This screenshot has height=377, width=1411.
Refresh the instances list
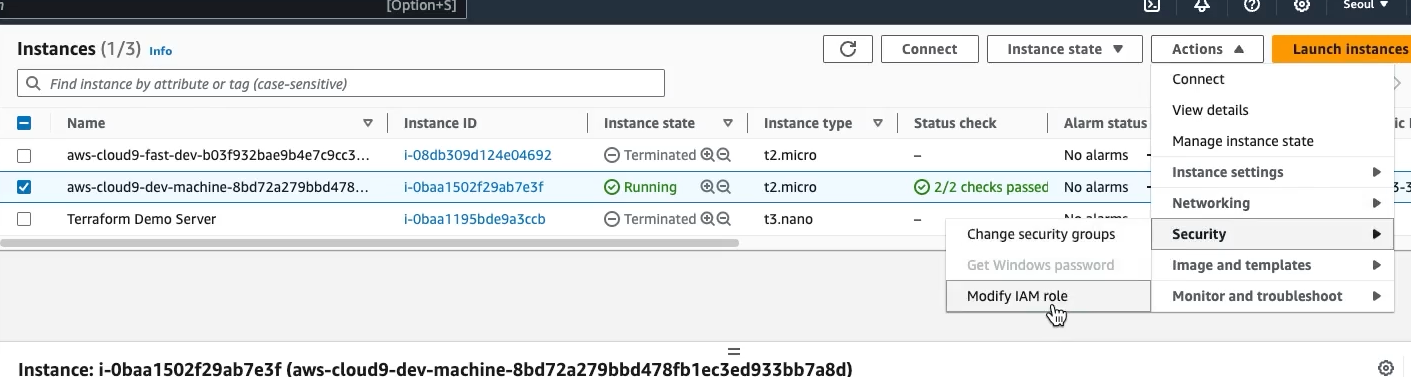pos(848,49)
